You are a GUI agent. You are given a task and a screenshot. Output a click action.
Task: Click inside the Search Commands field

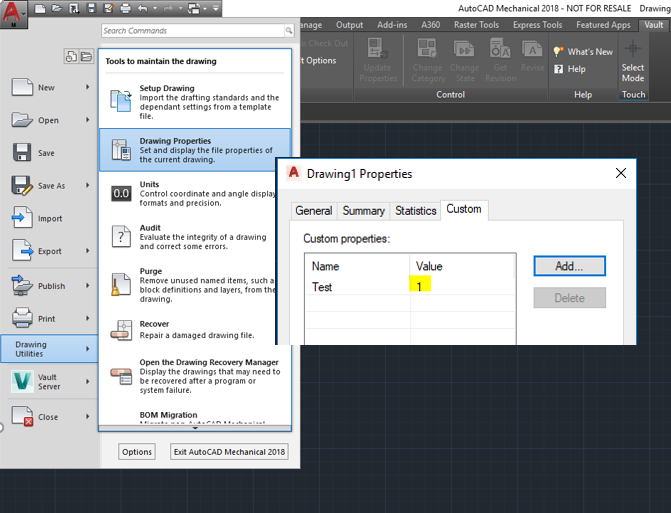(x=193, y=30)
